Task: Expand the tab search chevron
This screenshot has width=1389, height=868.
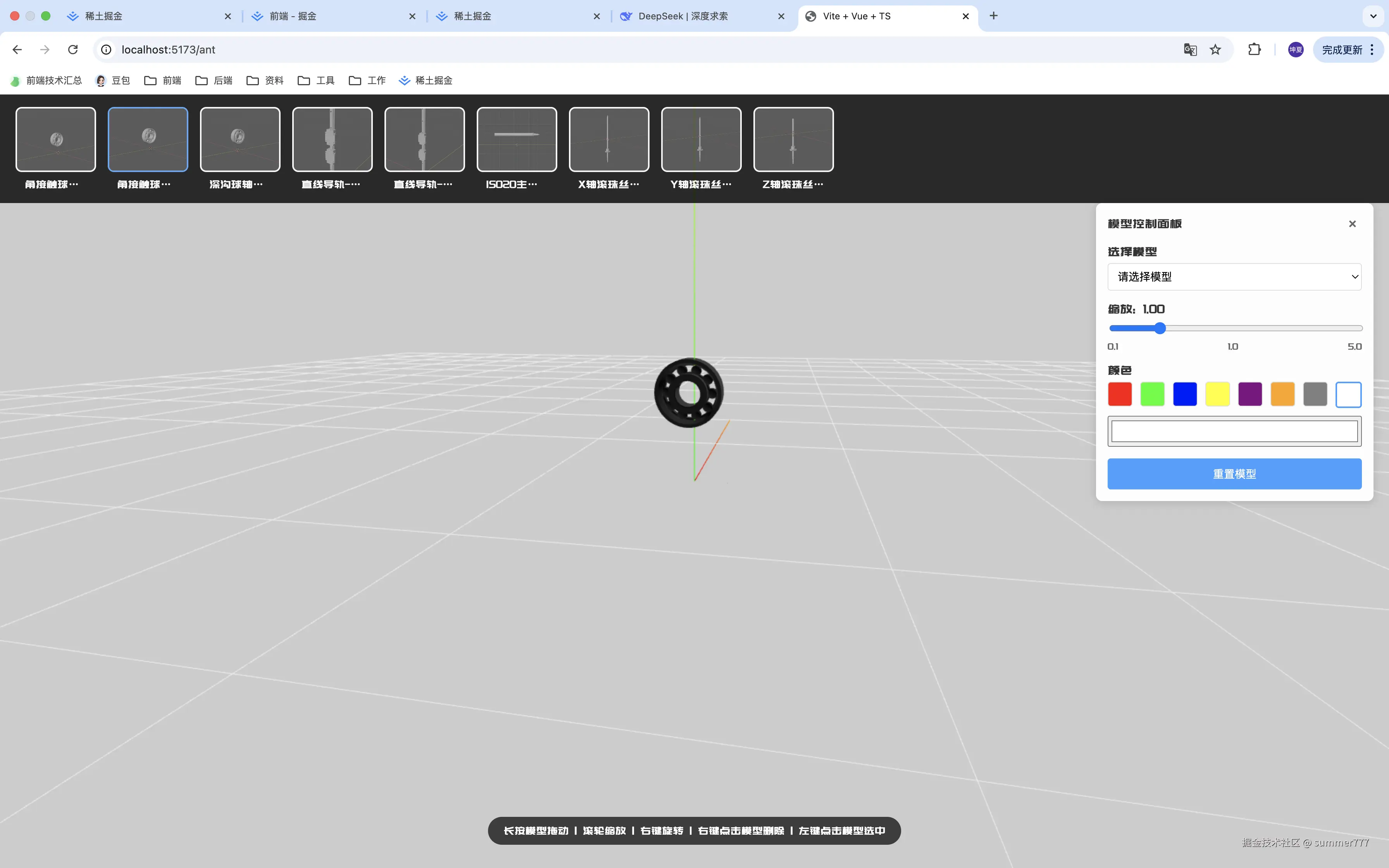Action: coord(1373,16)
